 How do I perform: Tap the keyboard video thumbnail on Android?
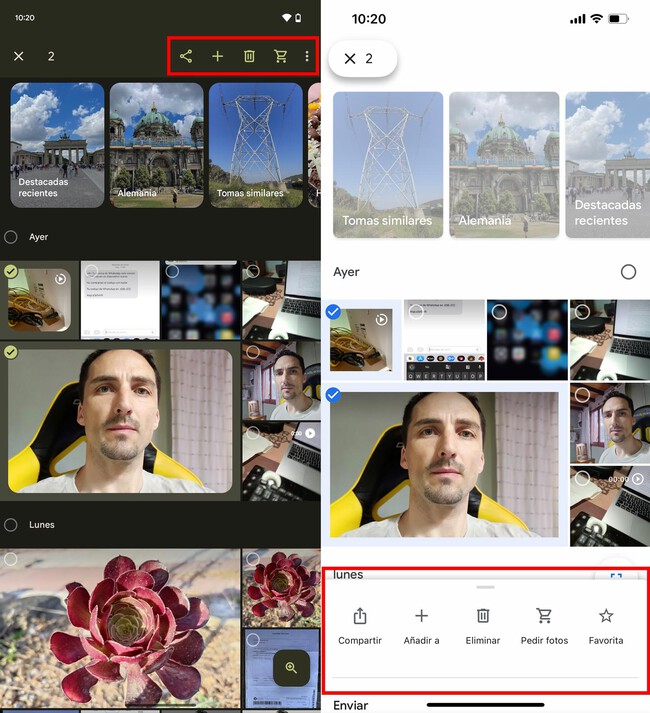[x=281, y=462]
